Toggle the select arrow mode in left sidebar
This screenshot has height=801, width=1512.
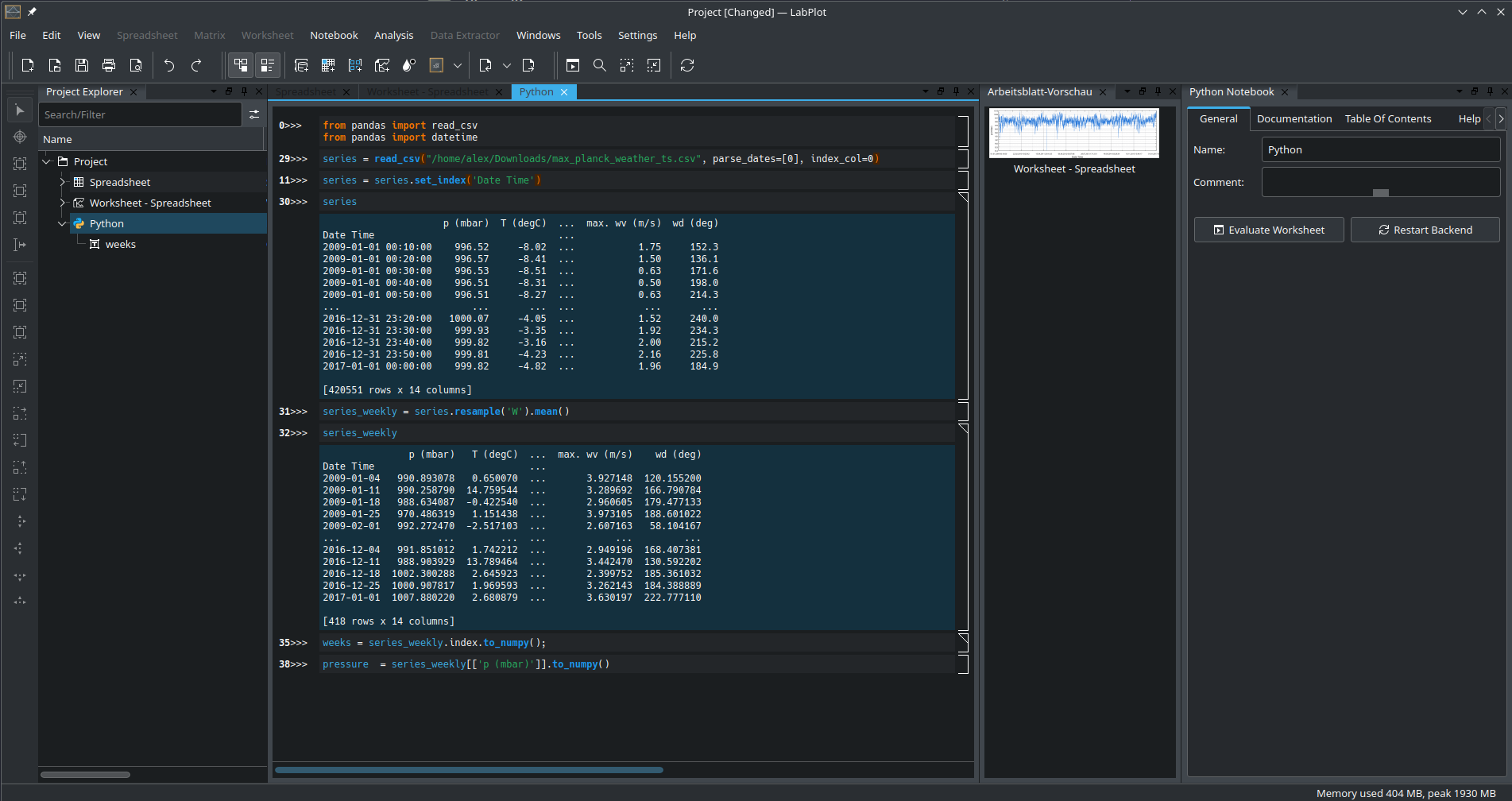click(x=20, y=110)
